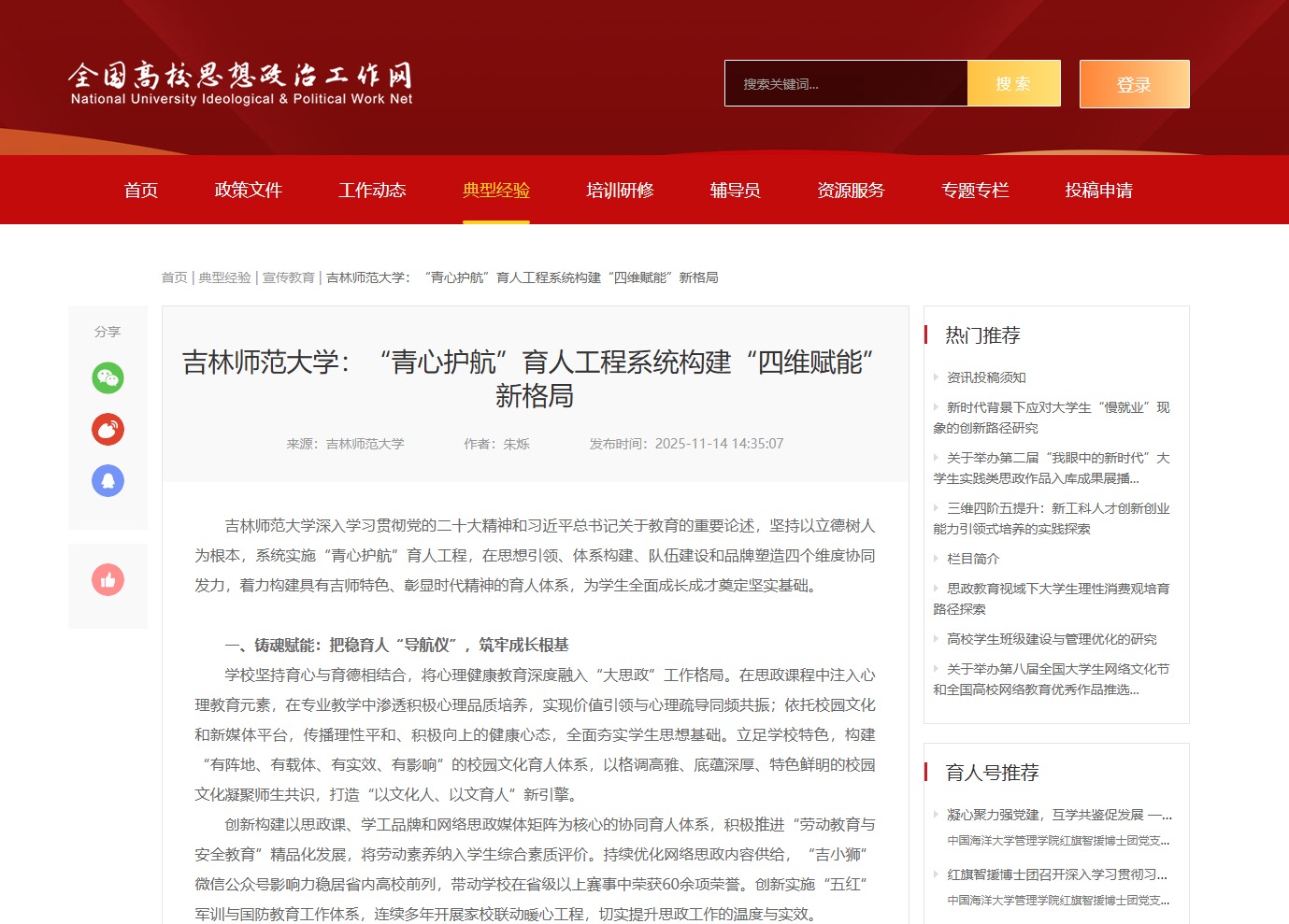
Task: Share article via Weibo icon
Action: coord(107,430)
